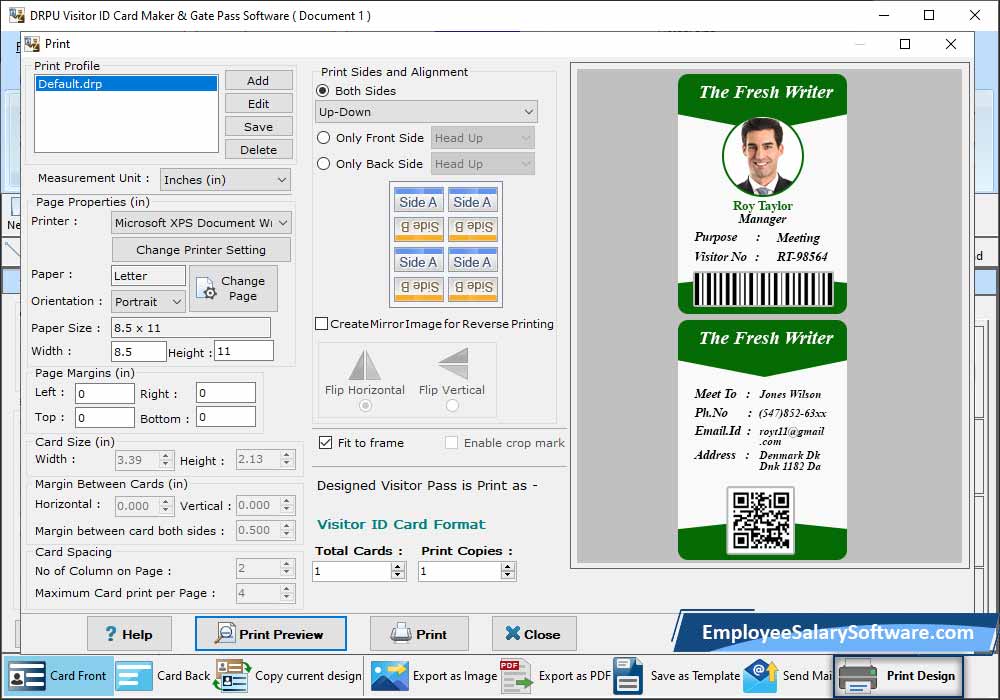The width and height of the screenshot is (1000, 700).
Task: Maximize the Print dialog window
Action: tap(904, 44)
